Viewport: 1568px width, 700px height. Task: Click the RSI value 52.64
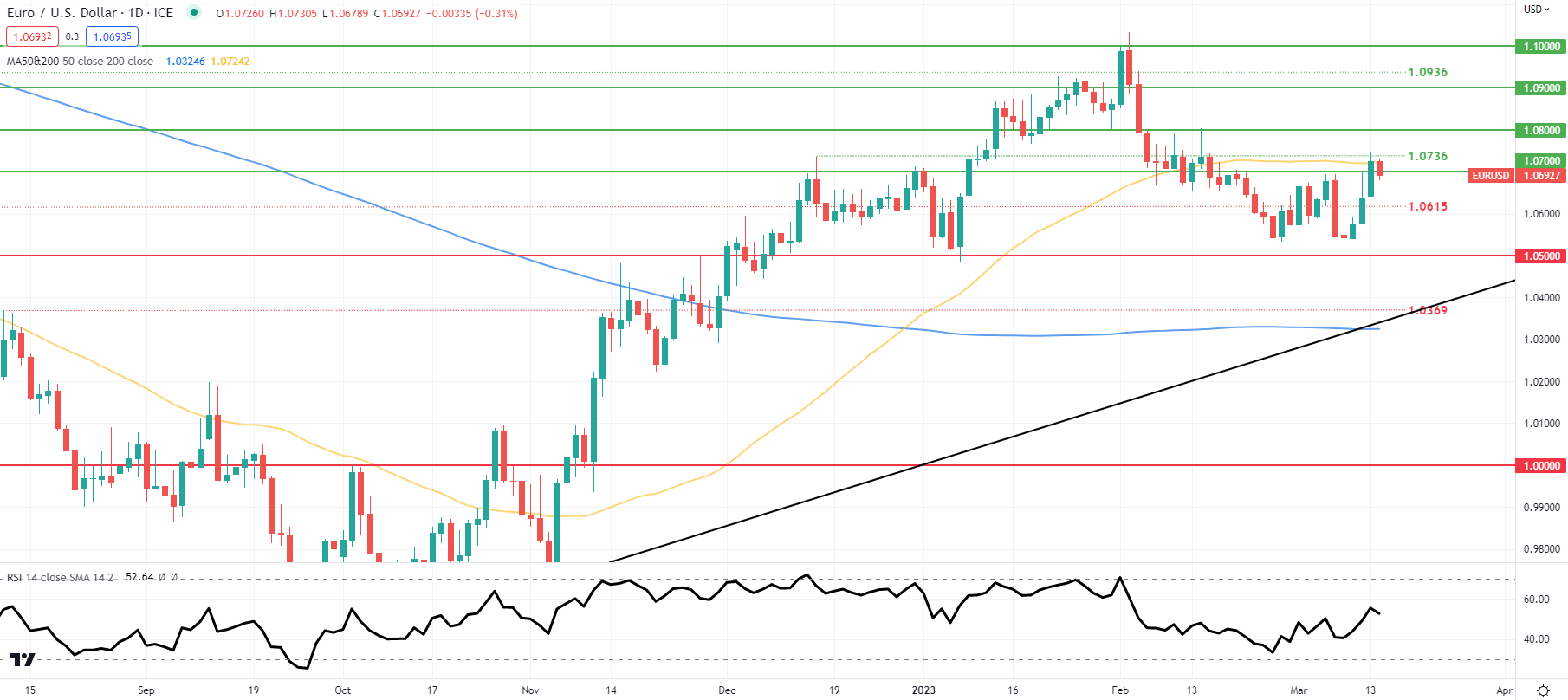(139, 577)
